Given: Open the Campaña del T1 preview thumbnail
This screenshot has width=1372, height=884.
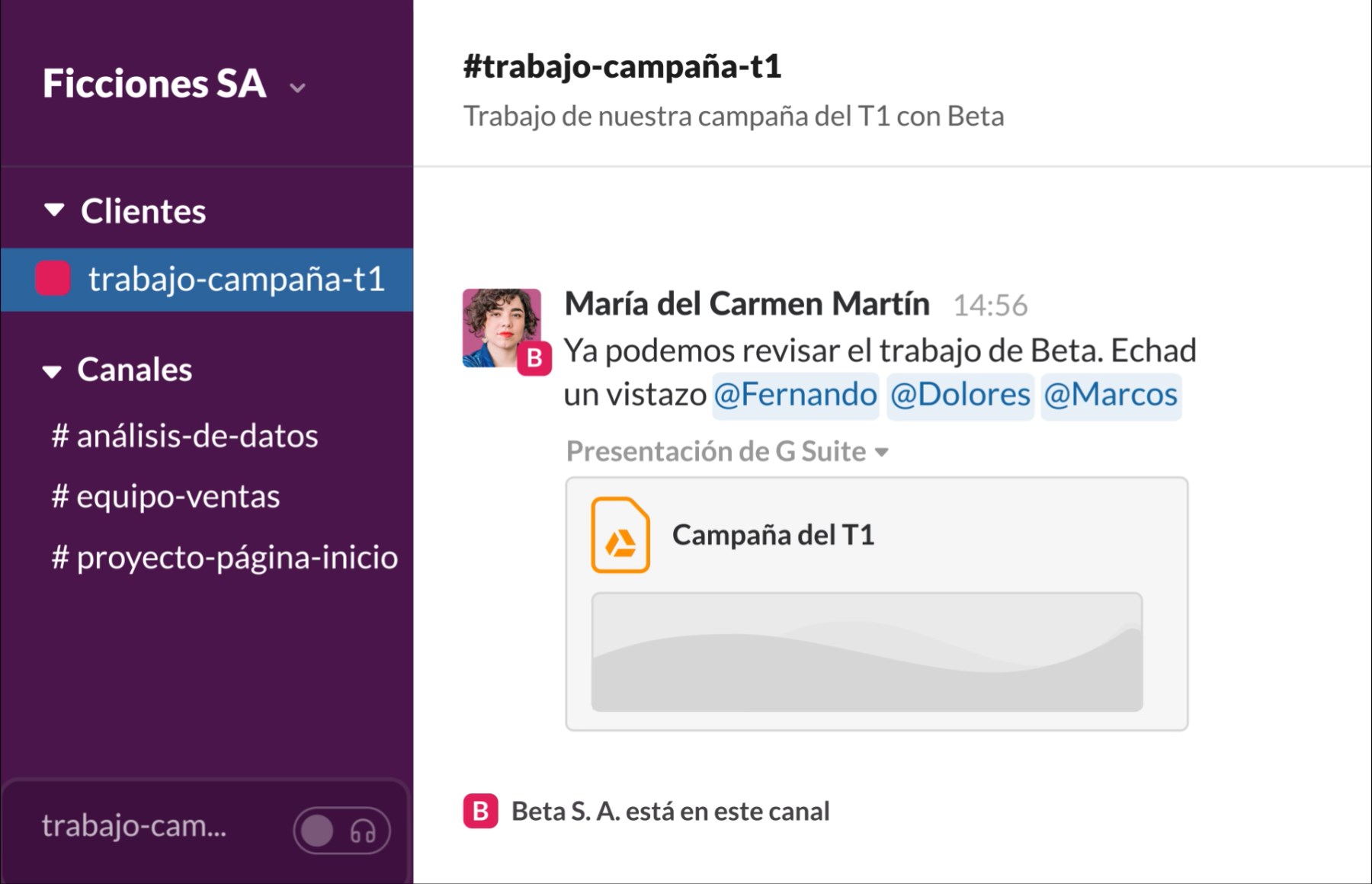Looking at the screenshot, I should (867, 652).
